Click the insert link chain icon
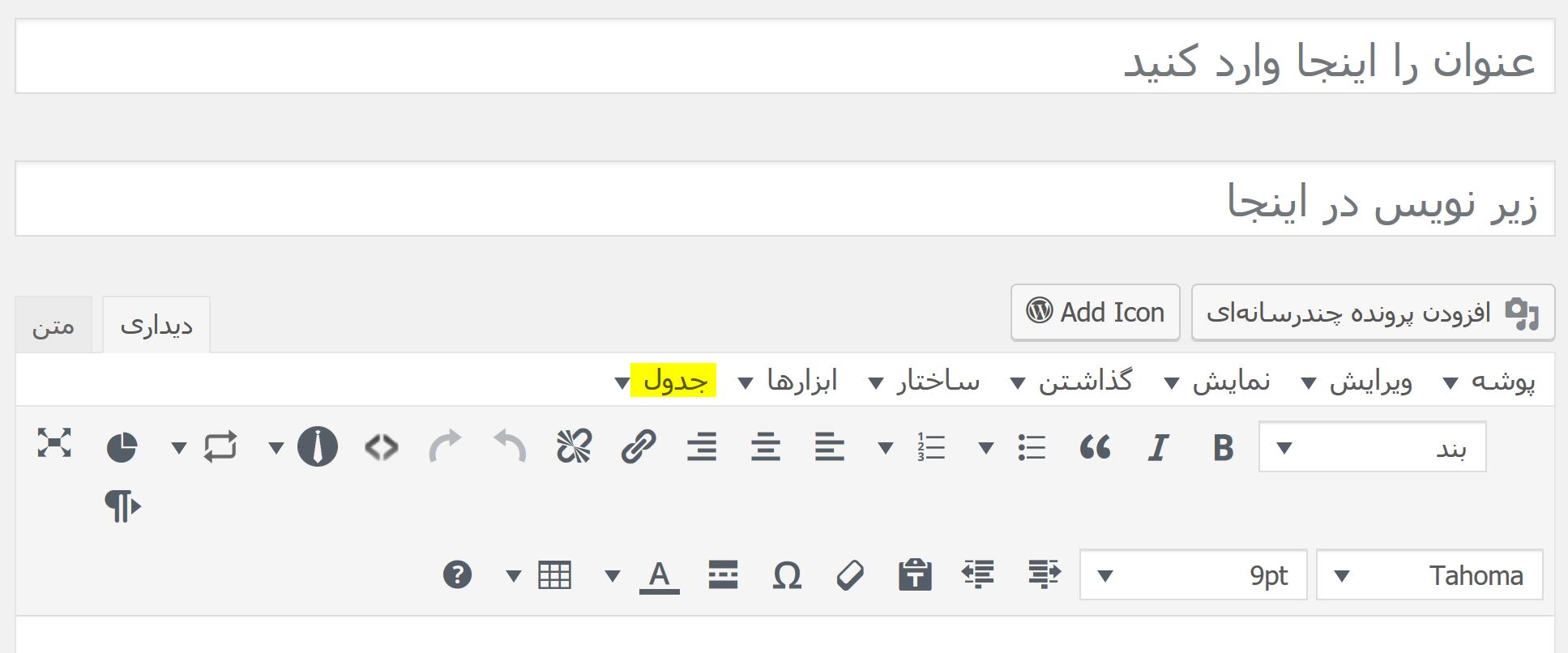Screen dimensions: 1568x653 click(638, 447)
